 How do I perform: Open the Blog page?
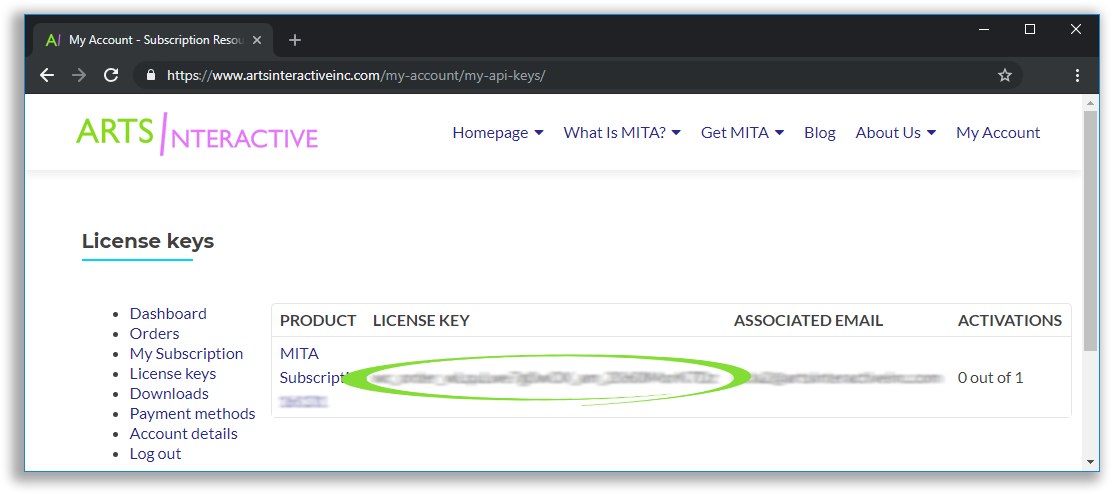coord(820,133)
